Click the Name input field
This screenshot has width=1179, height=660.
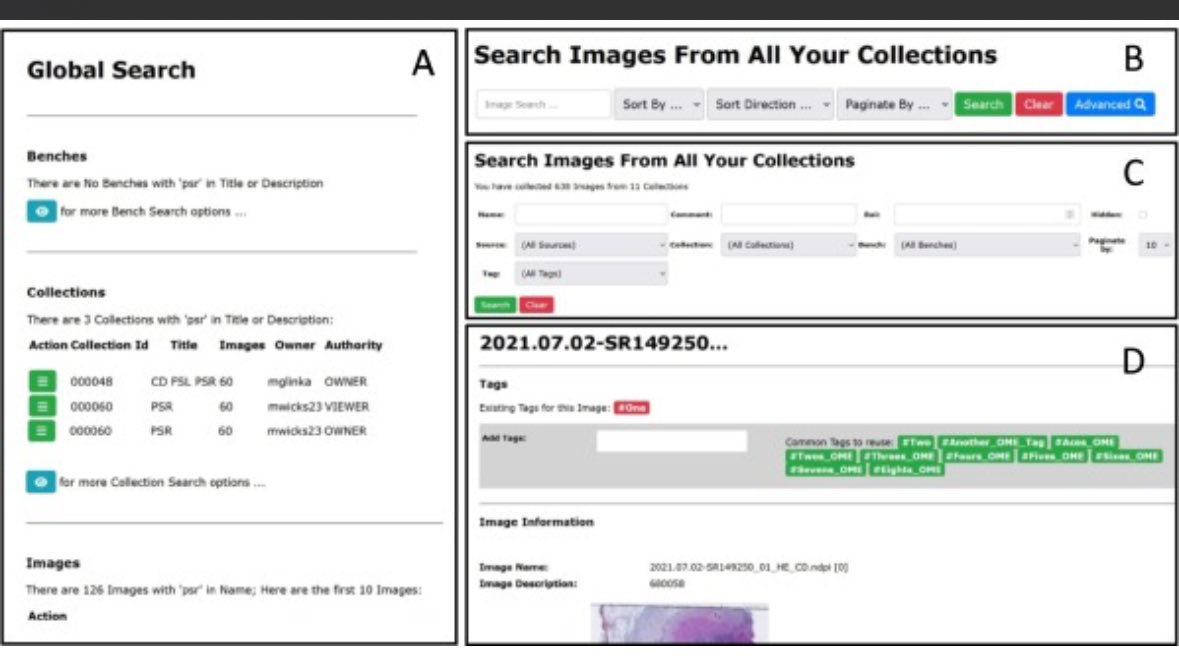point(591,214)
